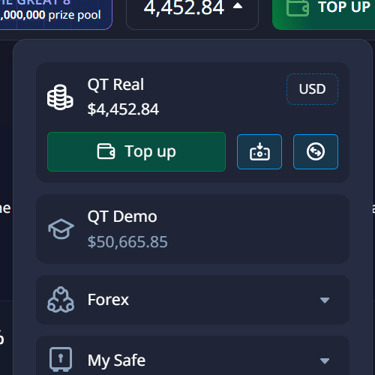Open withdrawal via the cash download icon
The image size is (375, 375).
tap(259, 152)
